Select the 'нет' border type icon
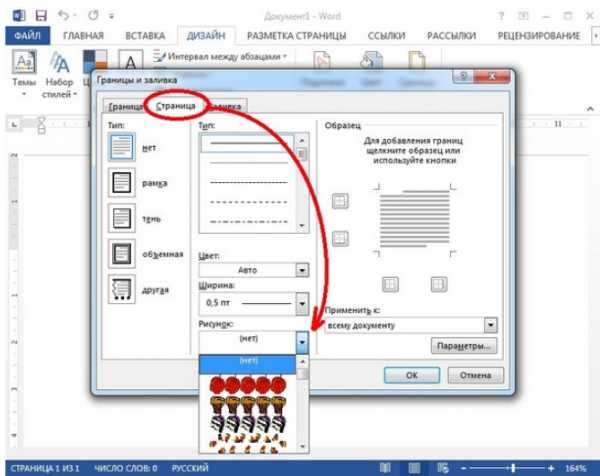The image size is (600, 476). pos(122,147)
